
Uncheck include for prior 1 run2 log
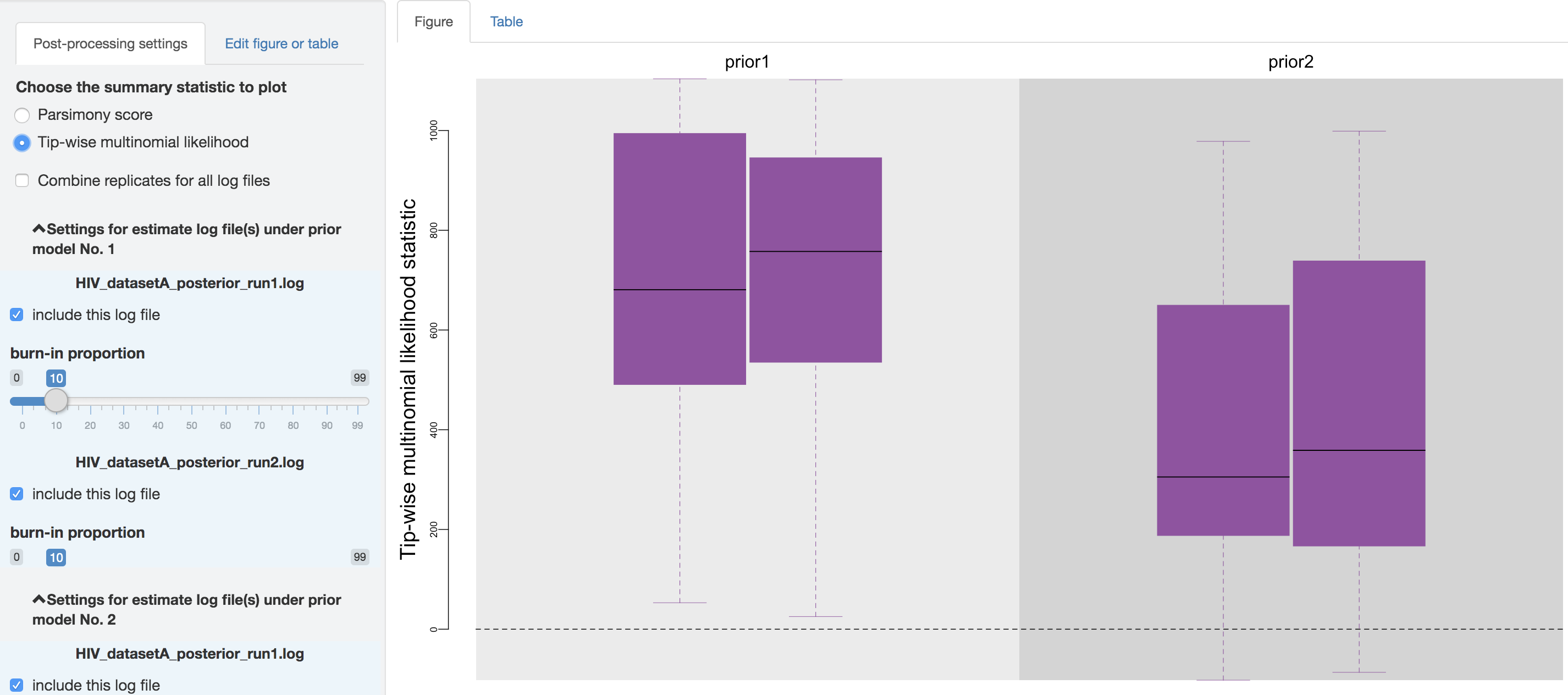(17, 494)
